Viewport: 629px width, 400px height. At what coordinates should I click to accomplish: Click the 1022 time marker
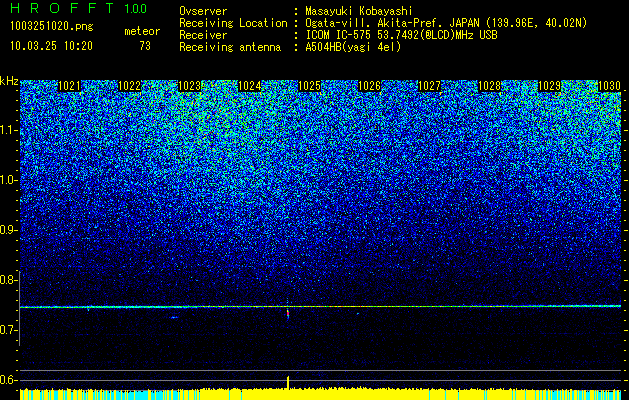(130, 86)
